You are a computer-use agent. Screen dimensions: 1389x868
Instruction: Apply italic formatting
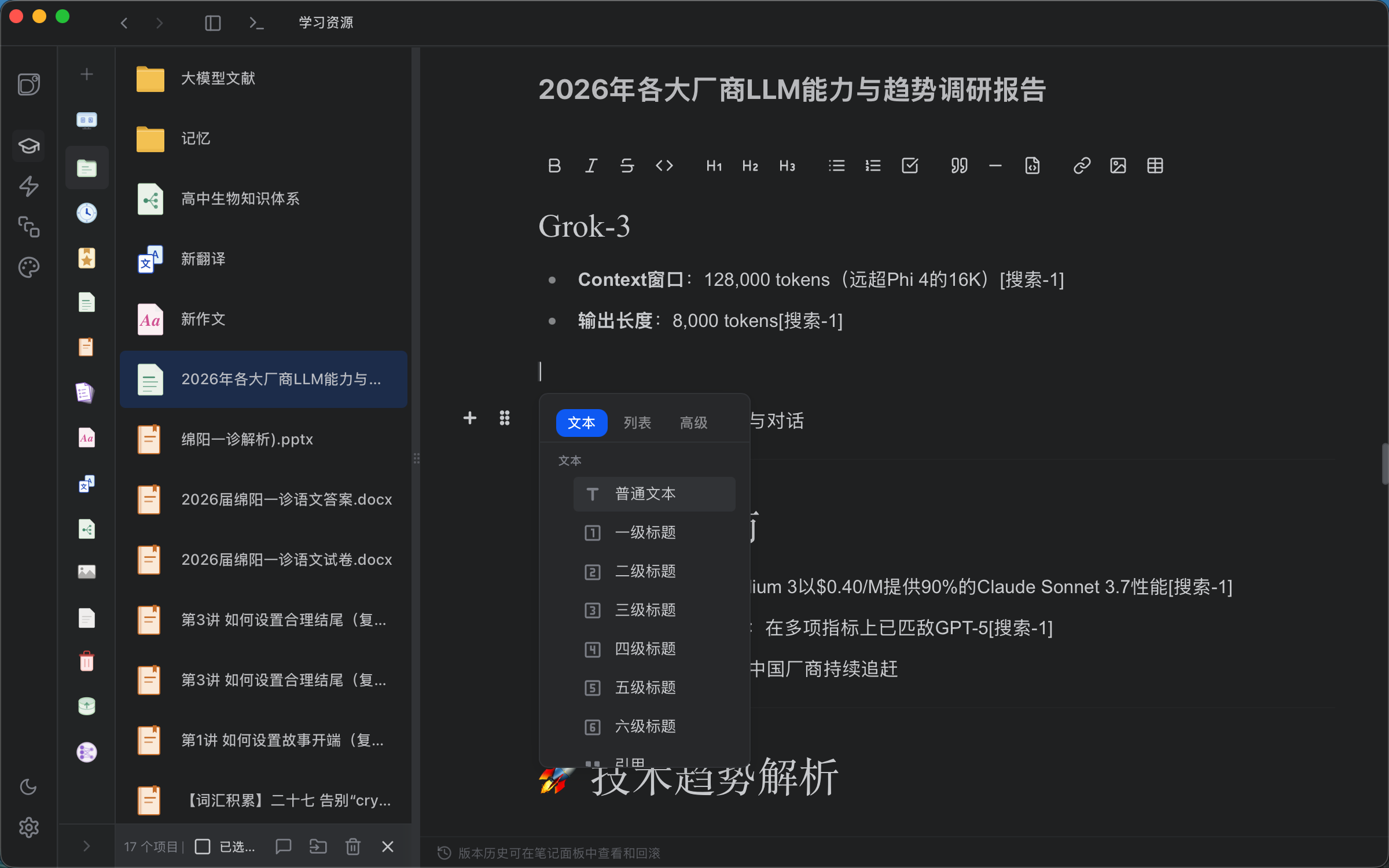(591, 166)
